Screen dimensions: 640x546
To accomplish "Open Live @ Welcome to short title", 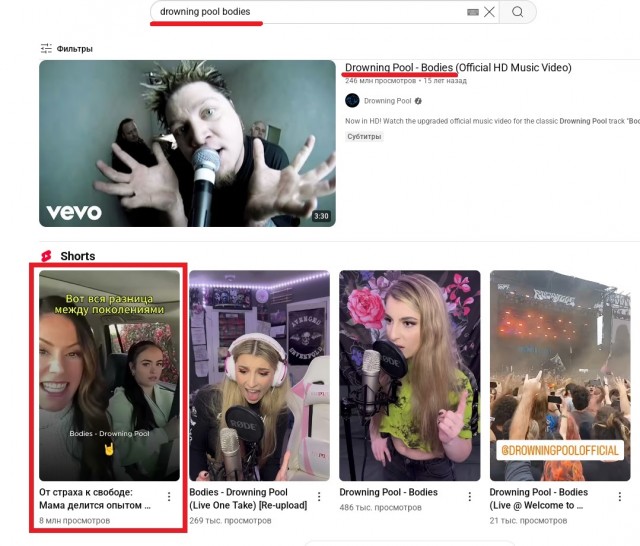I will [x=539, y=499].
